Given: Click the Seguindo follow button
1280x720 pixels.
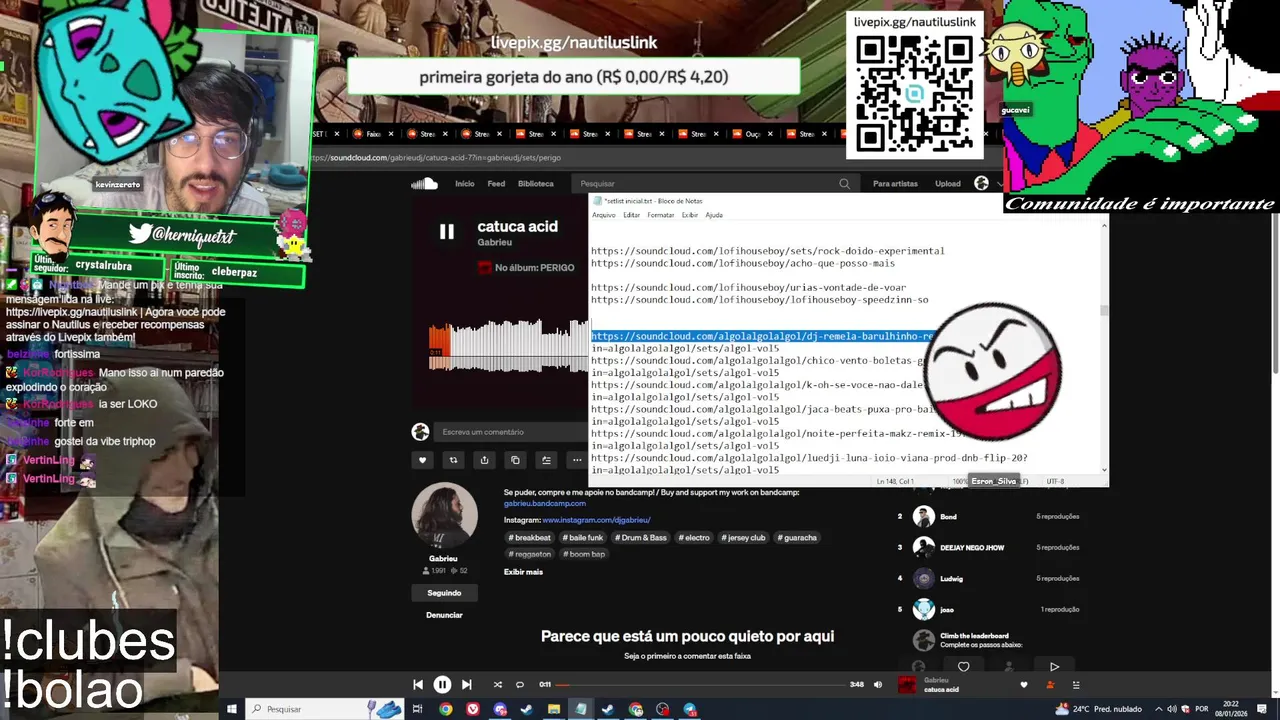Looking at the screenshot, I should [x=444, y=593].
